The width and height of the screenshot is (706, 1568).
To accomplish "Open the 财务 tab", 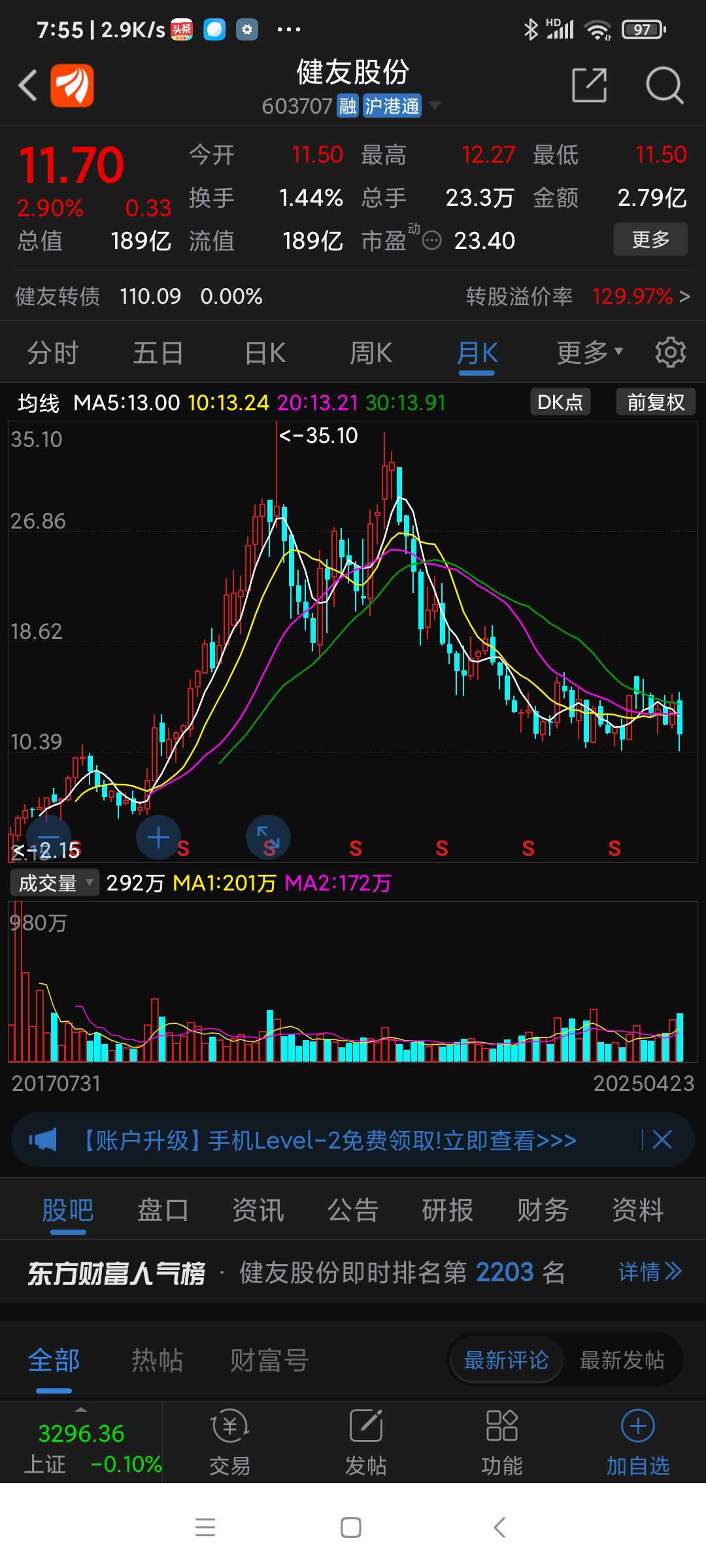I will 543,1210.
